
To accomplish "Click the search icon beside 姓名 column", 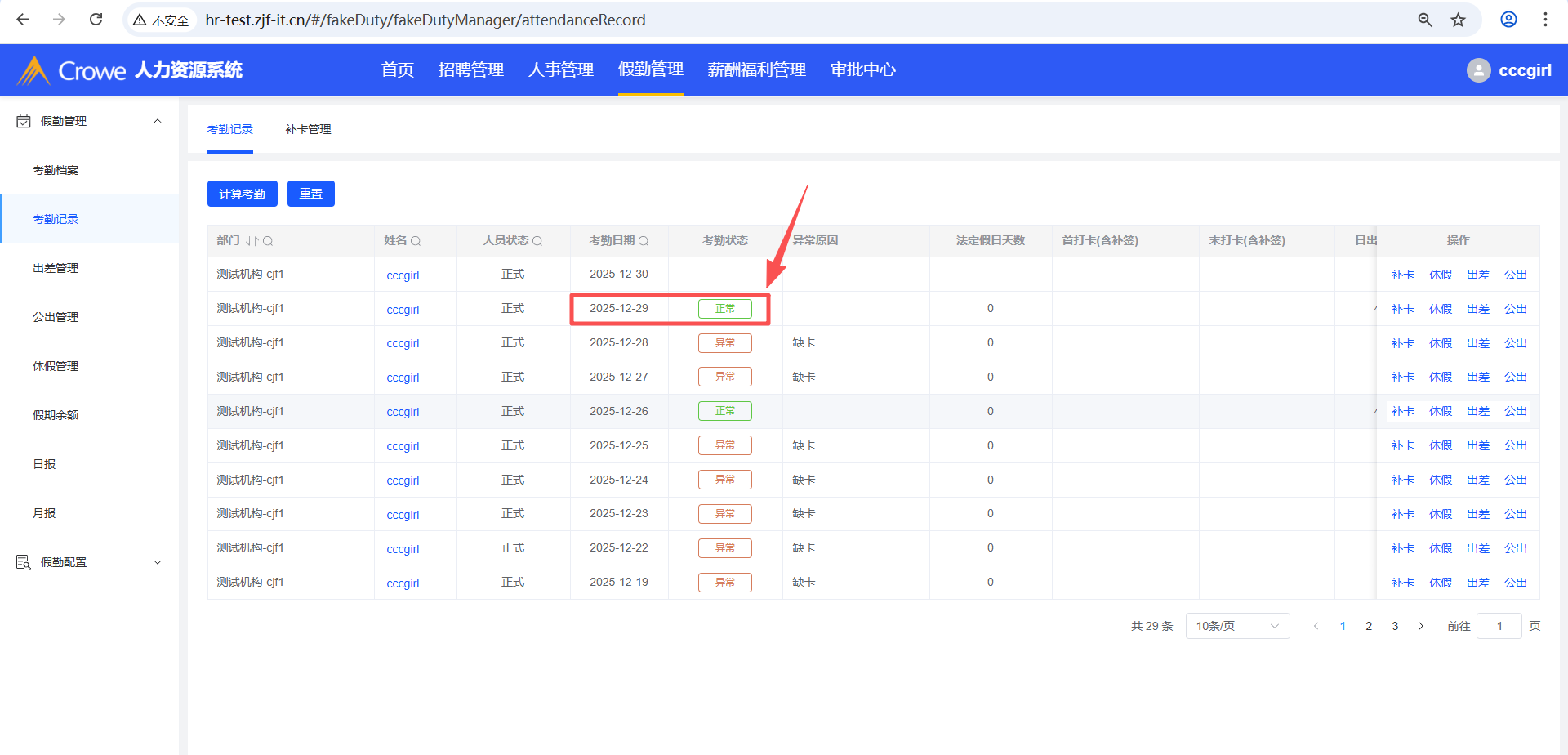I will point(416,241).
